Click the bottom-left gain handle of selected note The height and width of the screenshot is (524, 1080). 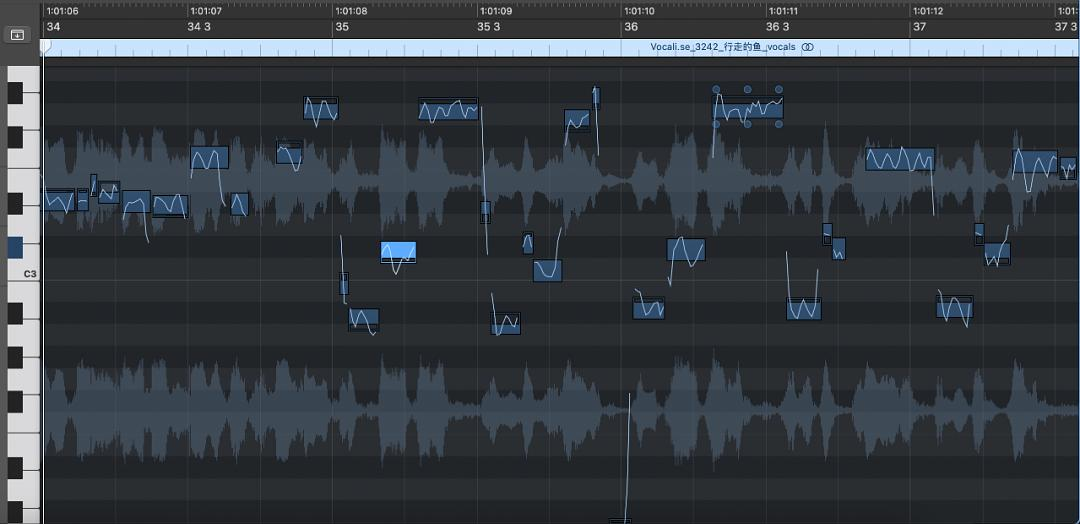click(716, 125)
